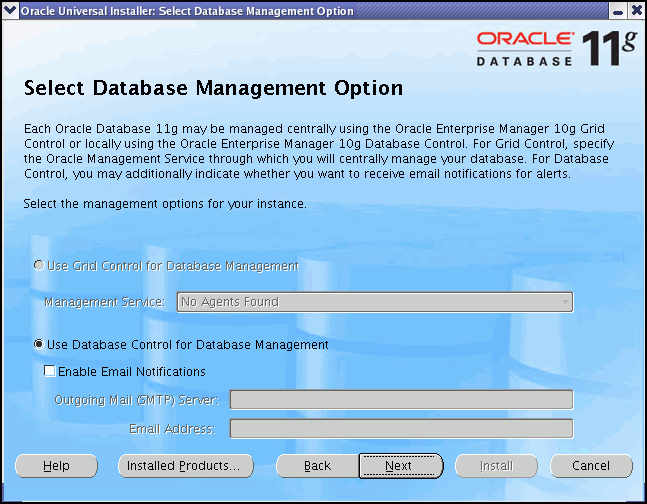Click the Outgoing Mail (SMTP) Server field
The image size is (647, 504).
pyautogui.click(x=401, y=401)
